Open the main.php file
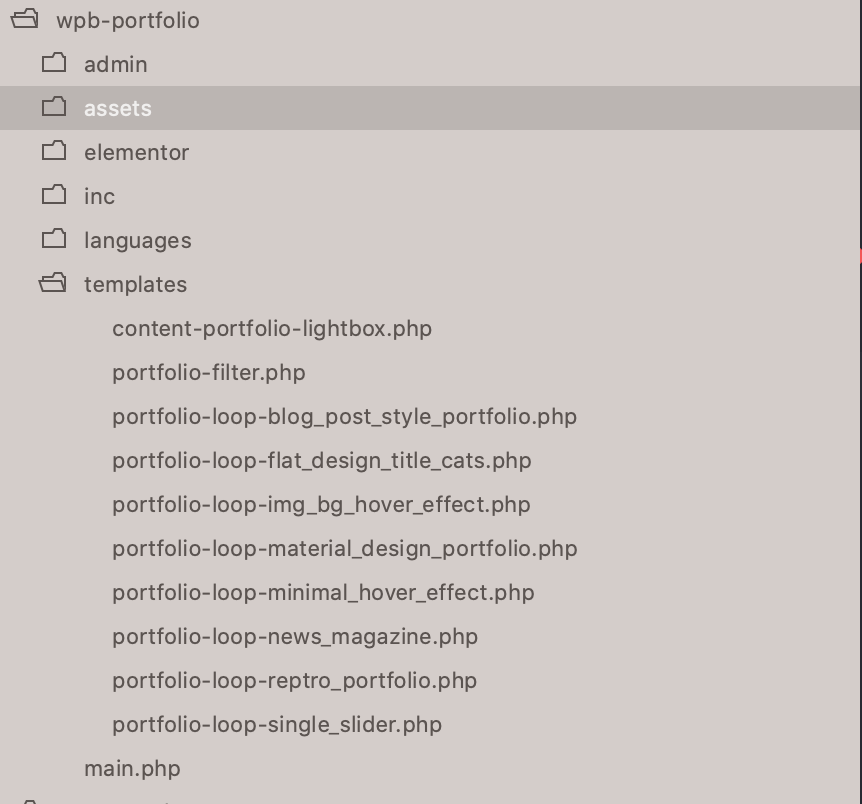 click(x=132, y=769)
